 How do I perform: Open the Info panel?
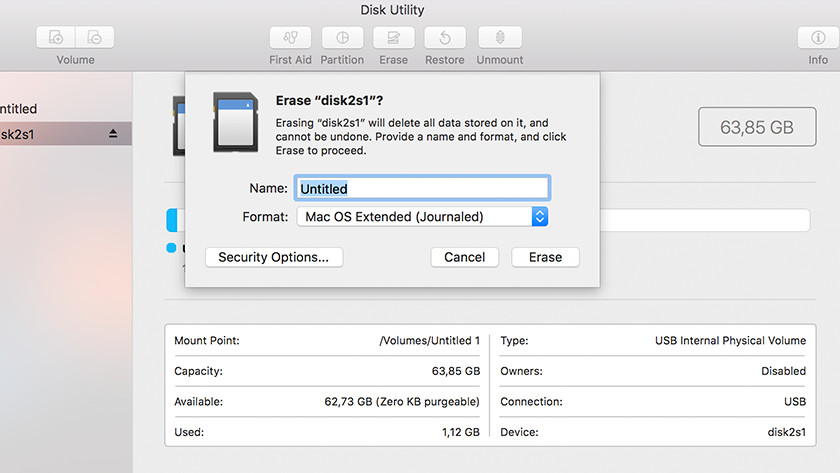(x=817, y=38)
